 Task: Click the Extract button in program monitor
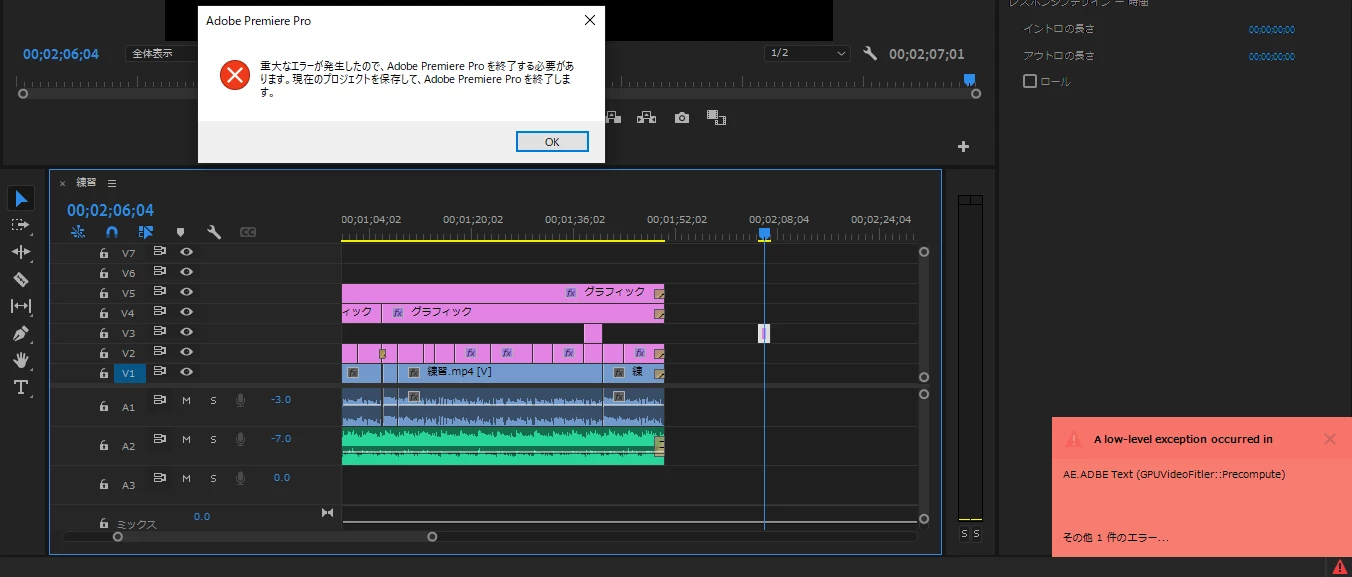coord(647,117)
